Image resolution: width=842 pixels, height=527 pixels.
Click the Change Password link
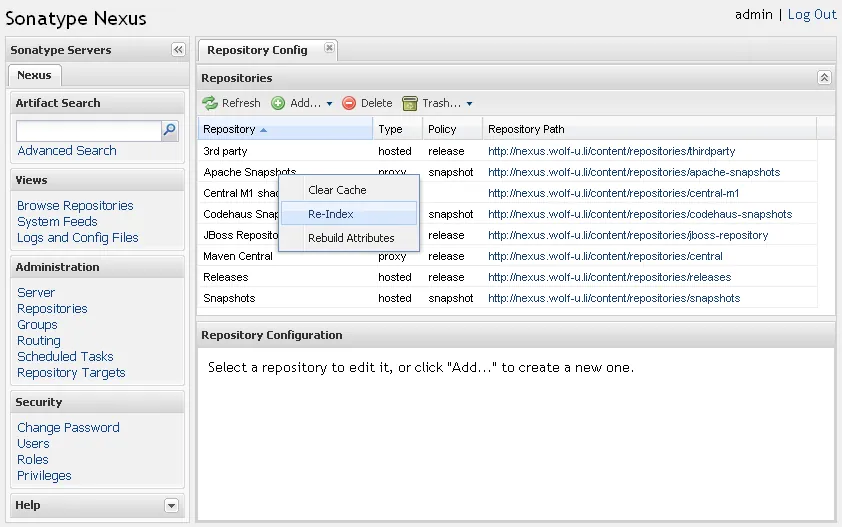coord(68,428)
